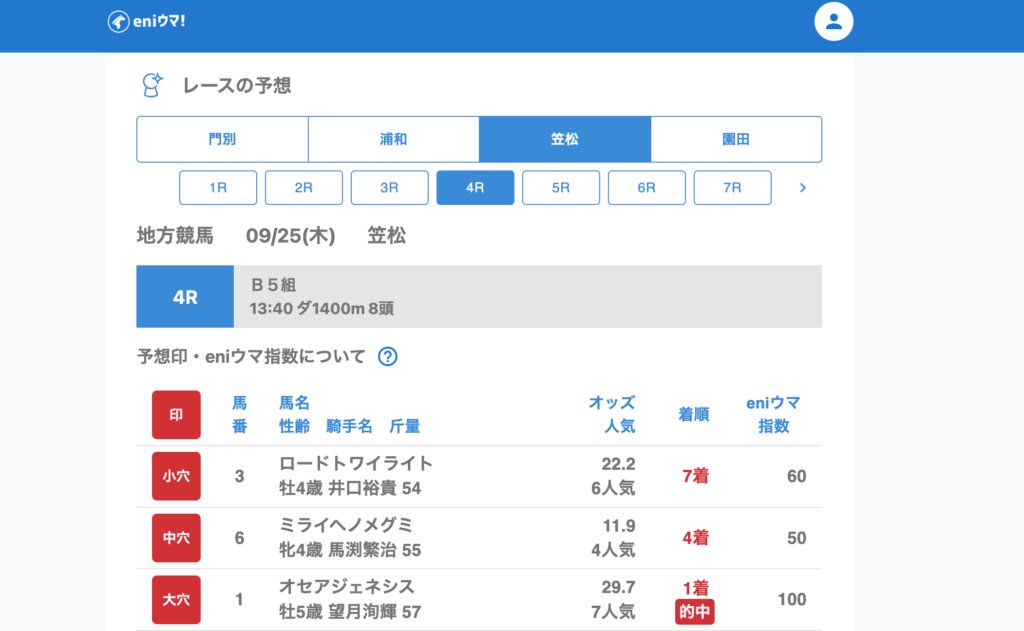The height and width of the screenshot is (631, 1024).
Task: Click the 中穴 prediction mark badge
Action: [176, 538]
